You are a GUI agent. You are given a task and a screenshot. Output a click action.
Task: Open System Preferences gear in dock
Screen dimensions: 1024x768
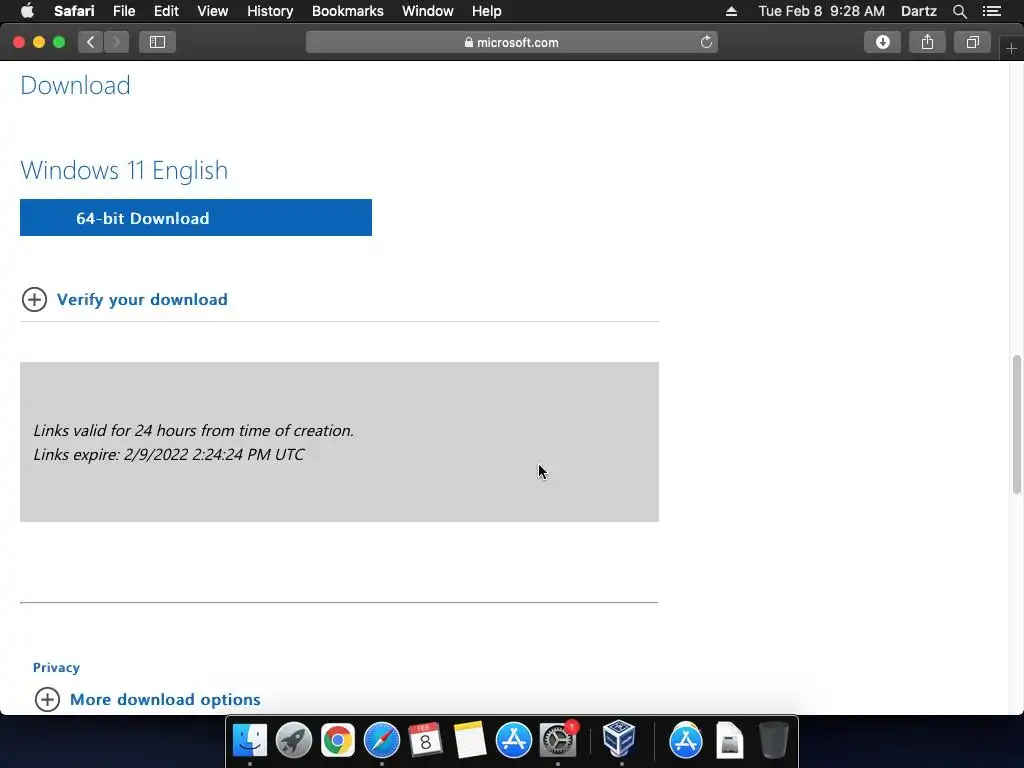558,741
